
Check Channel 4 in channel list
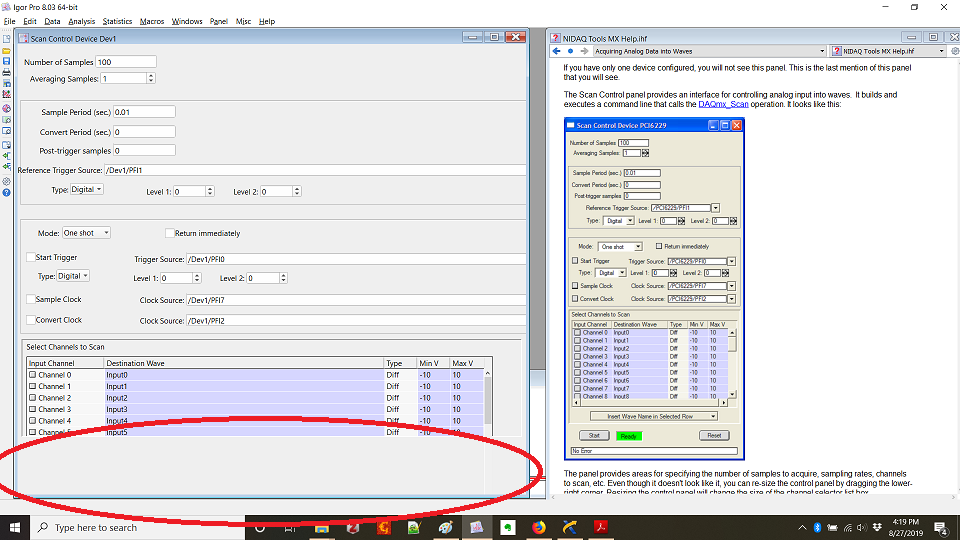[32, 421]
